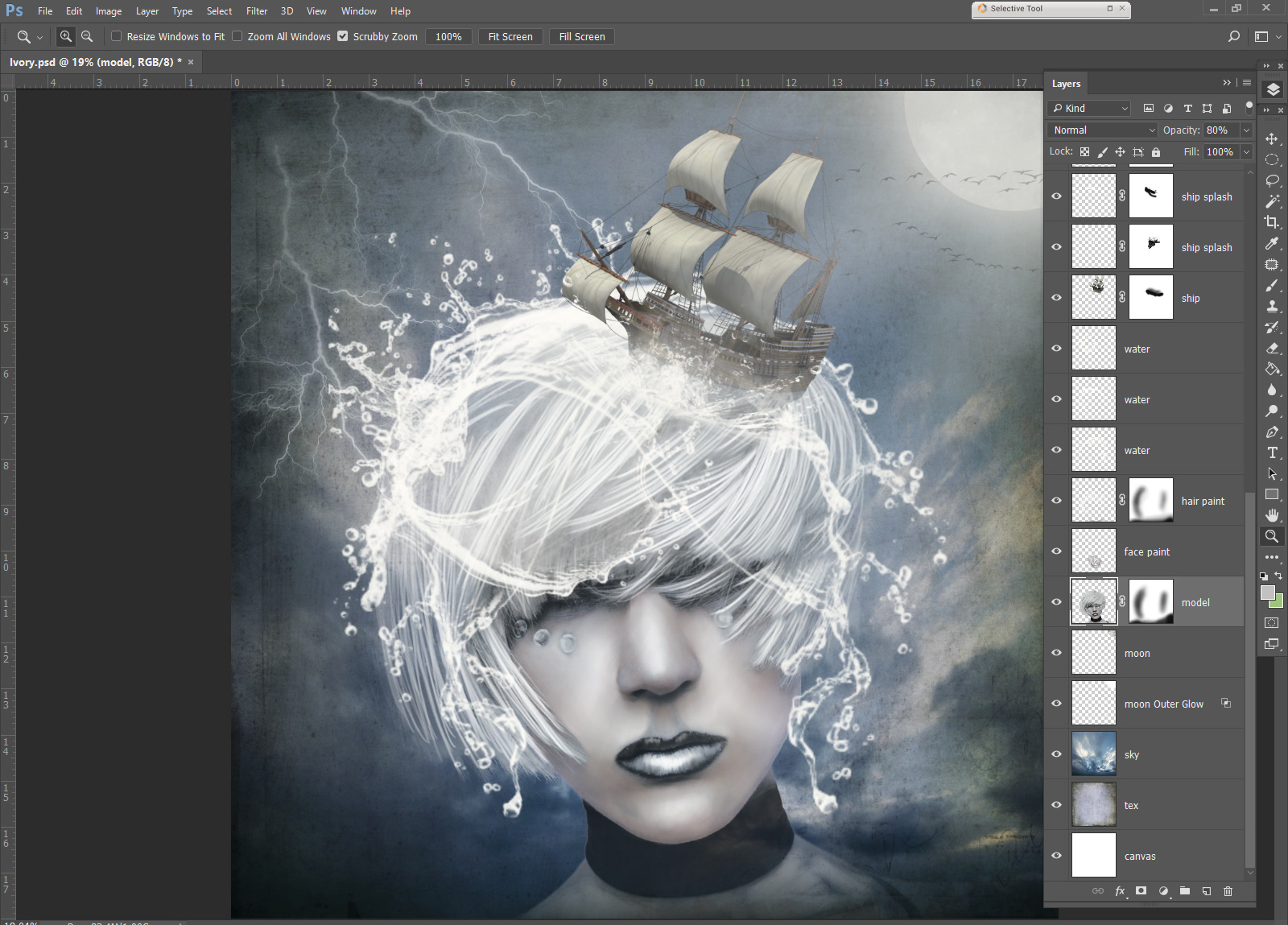Screen dimensions: 1288x925
Task: Select the Move tool
Action: (x=1272, y=138)
